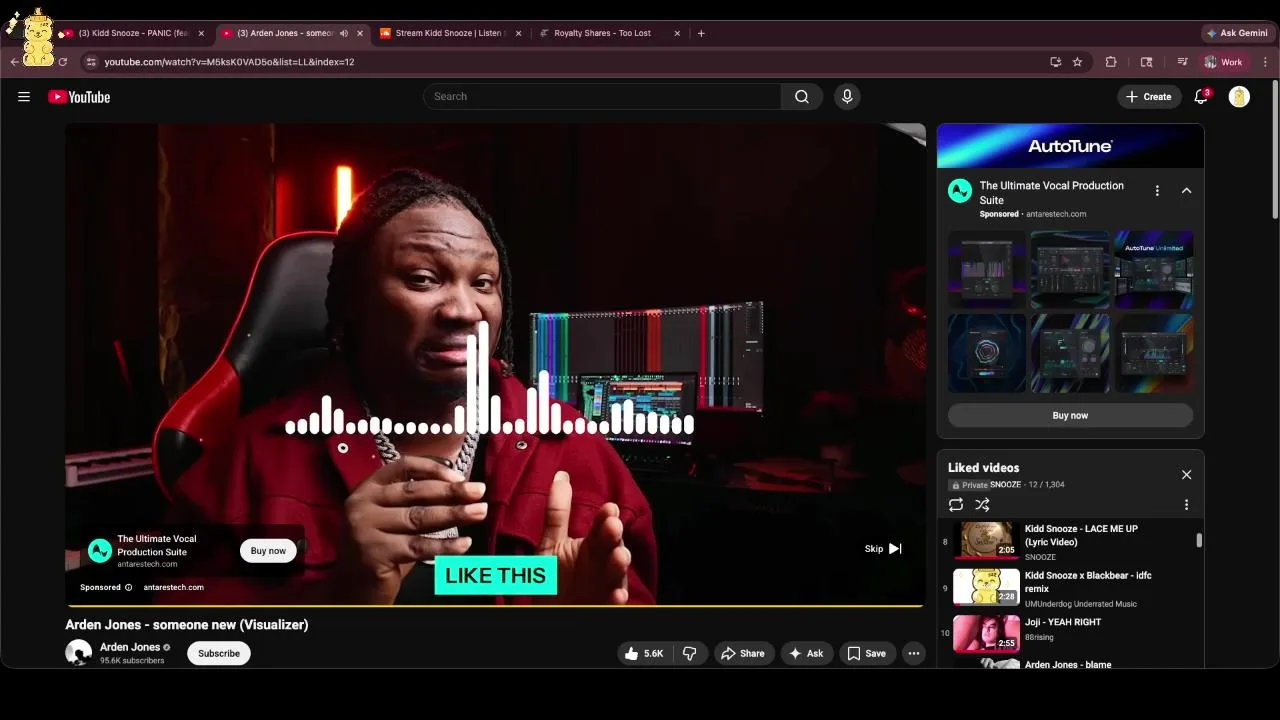
Task: Open Chrome's three-dot menu
Action: click(1265, 62)
